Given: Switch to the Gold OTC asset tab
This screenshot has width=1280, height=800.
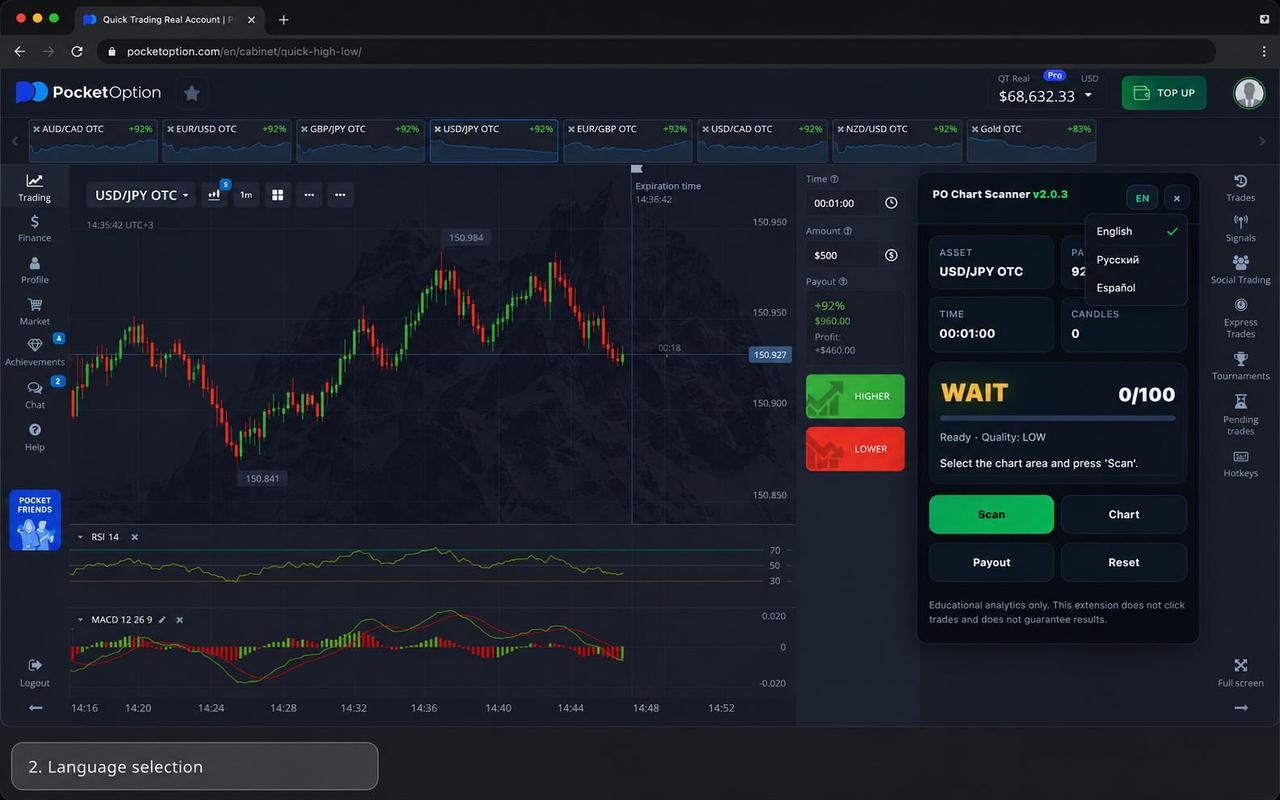Looking at the screenshot, I should tap(1031, 141).
